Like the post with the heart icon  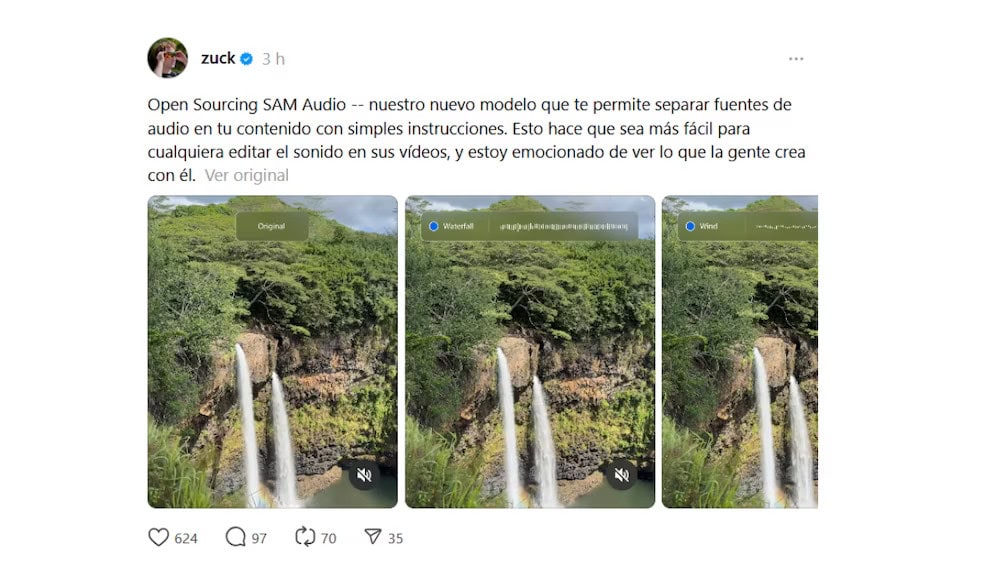click(157, 537)
